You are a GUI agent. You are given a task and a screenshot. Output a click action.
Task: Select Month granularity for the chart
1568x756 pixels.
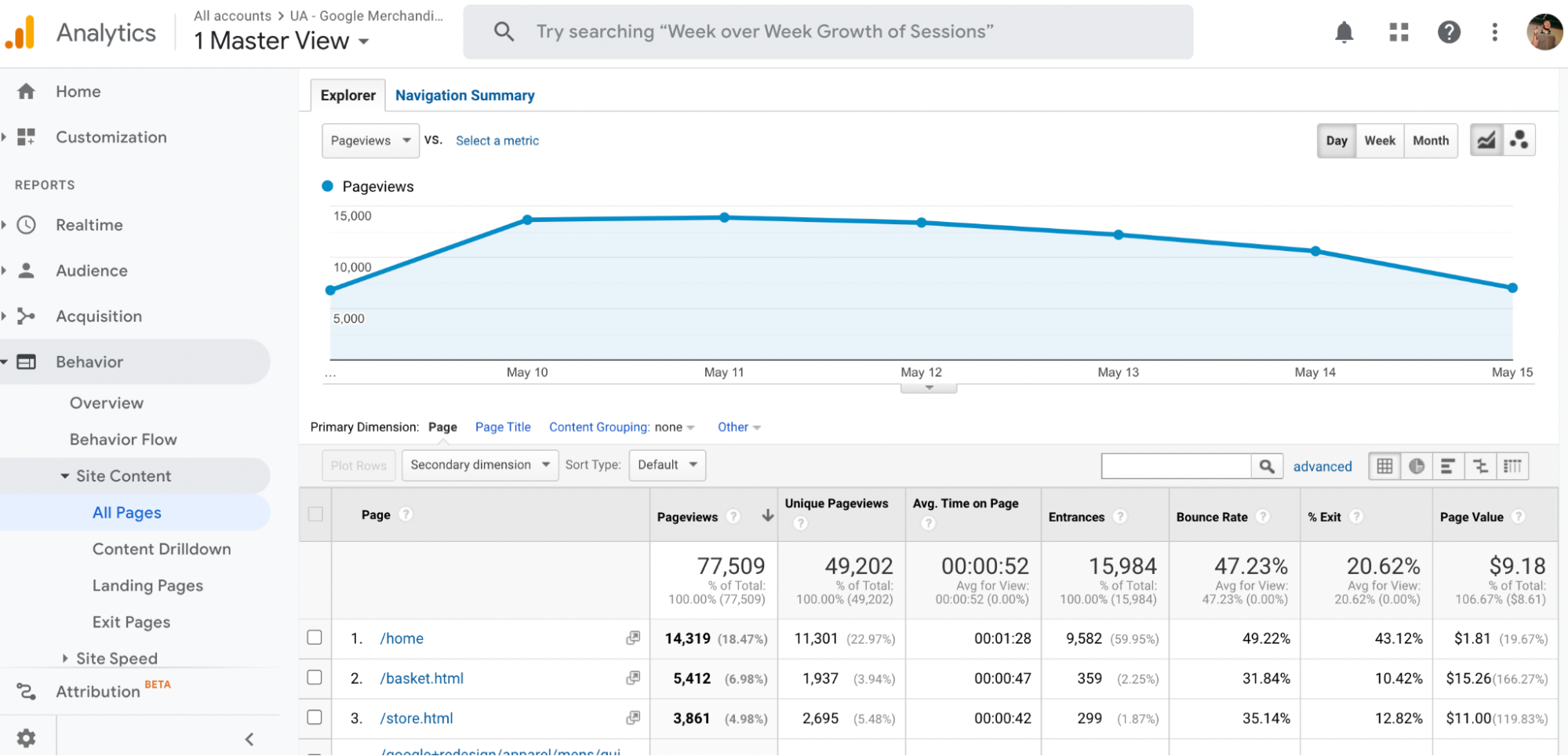click(1430, 140)
